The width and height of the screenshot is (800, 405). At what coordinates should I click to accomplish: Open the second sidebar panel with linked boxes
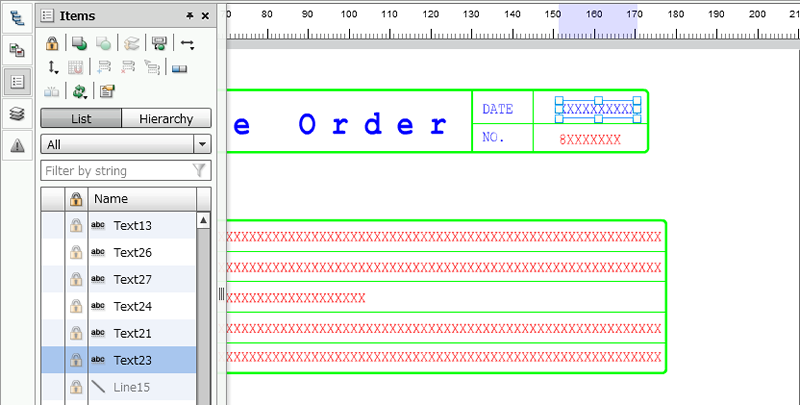pos(17,50)
